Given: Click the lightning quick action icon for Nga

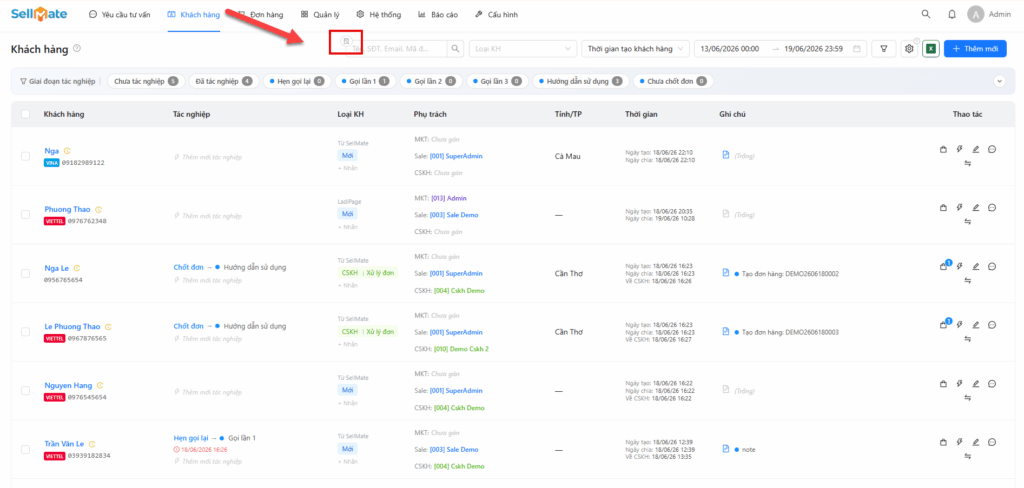Looking at the screenshot, I should pyautogui.click(x=959, y=149).
